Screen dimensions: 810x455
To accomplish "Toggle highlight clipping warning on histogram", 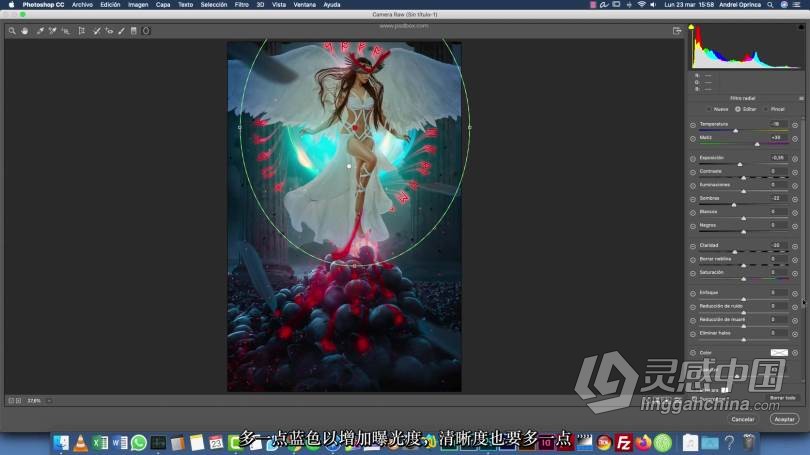I will point(801,27).
